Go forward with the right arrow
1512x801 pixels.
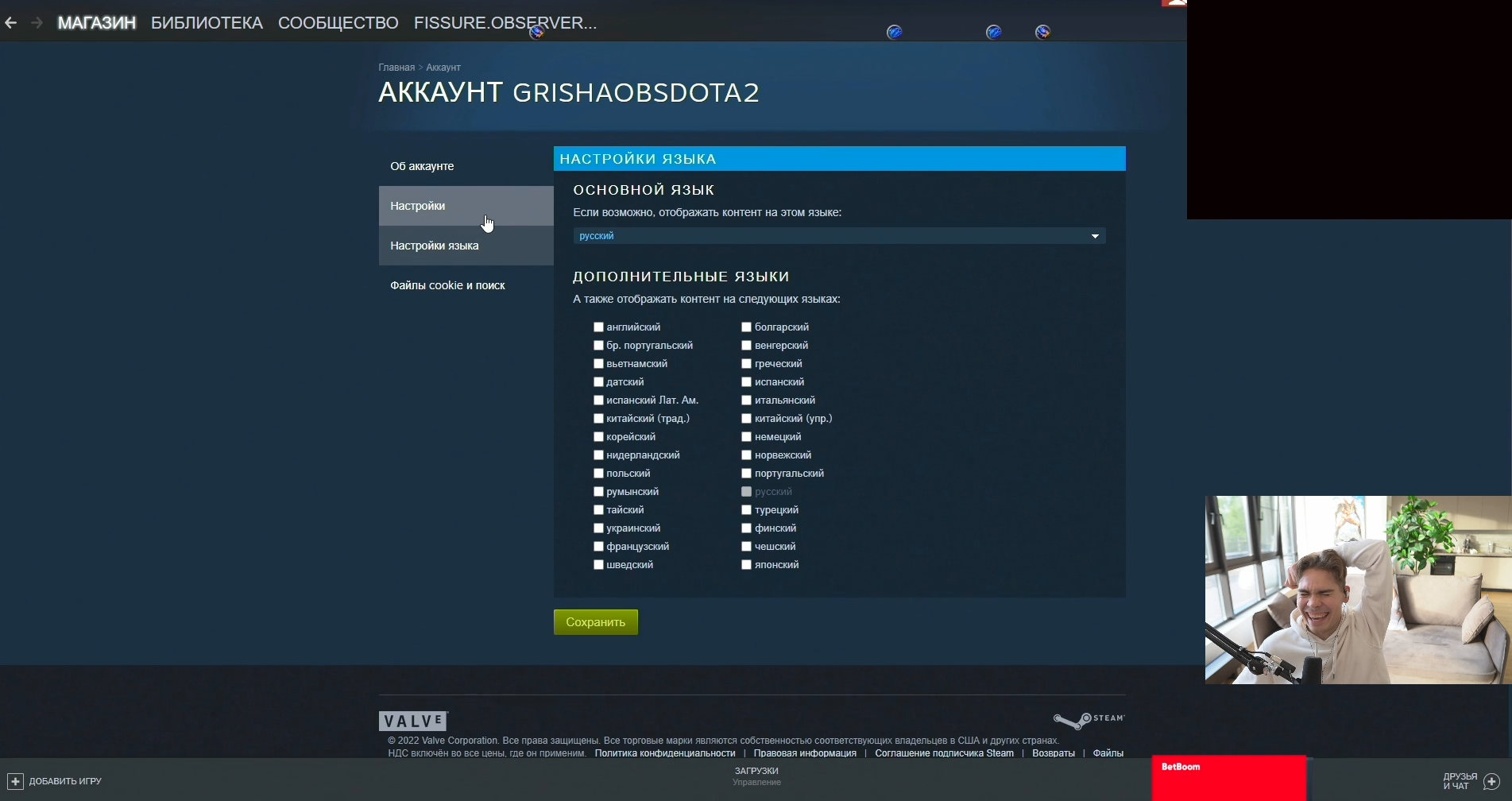coord(37,23)
